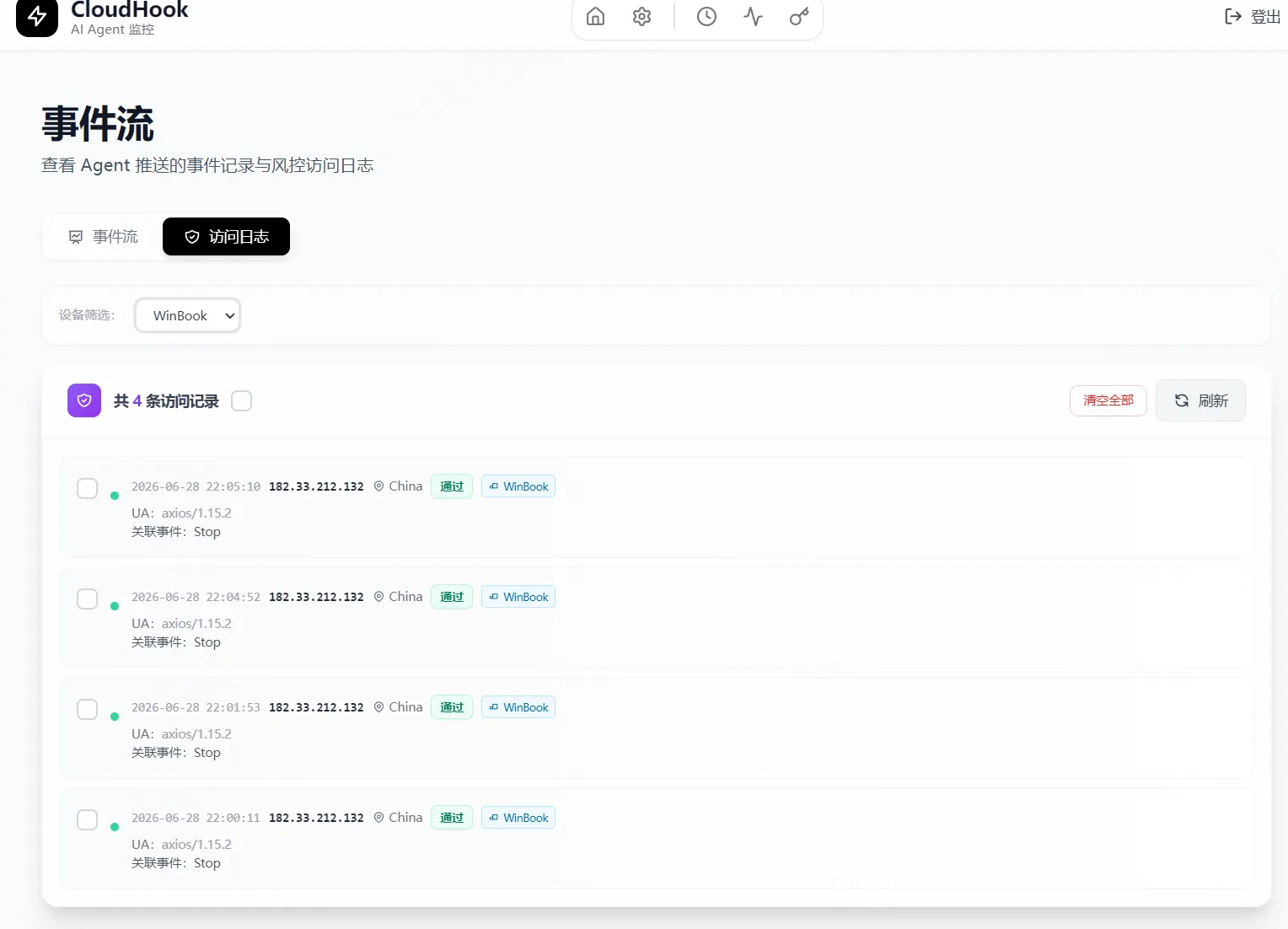
Task: Click the CloudHook lightning logo icon
Action: [37, 16]
